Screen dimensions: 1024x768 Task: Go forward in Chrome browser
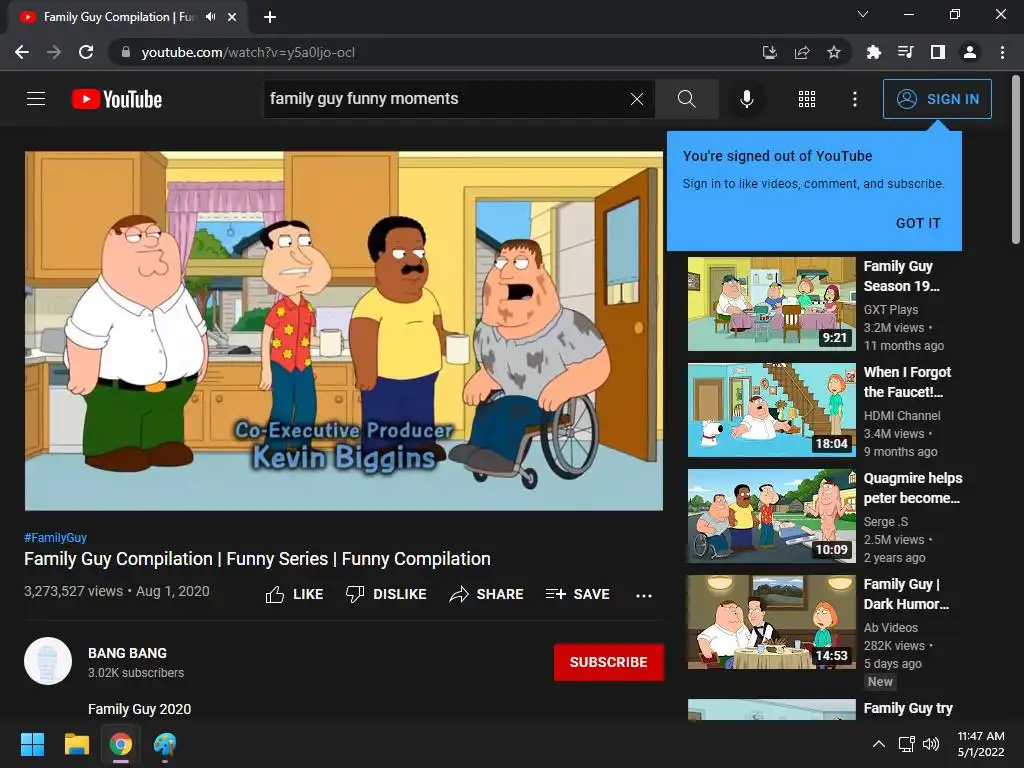54,52
